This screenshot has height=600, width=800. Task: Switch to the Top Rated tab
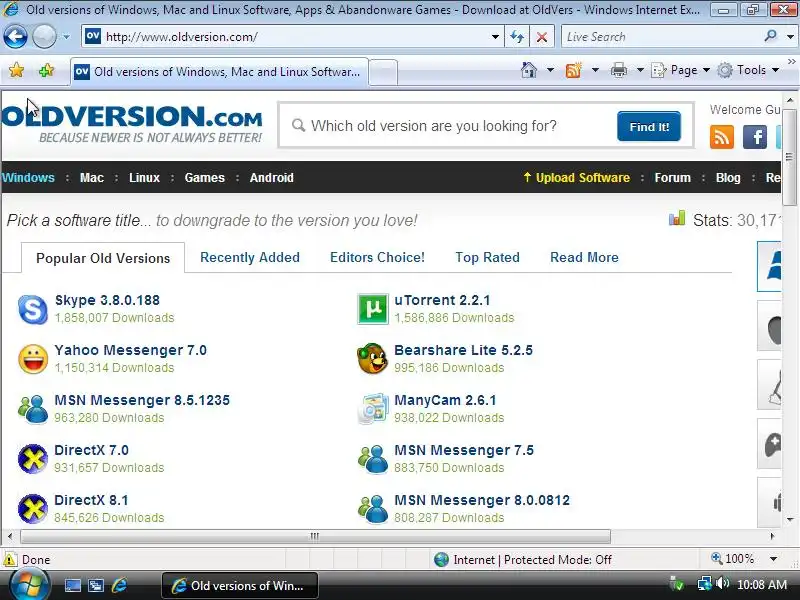pyautogui.click(x=487, y=257)
